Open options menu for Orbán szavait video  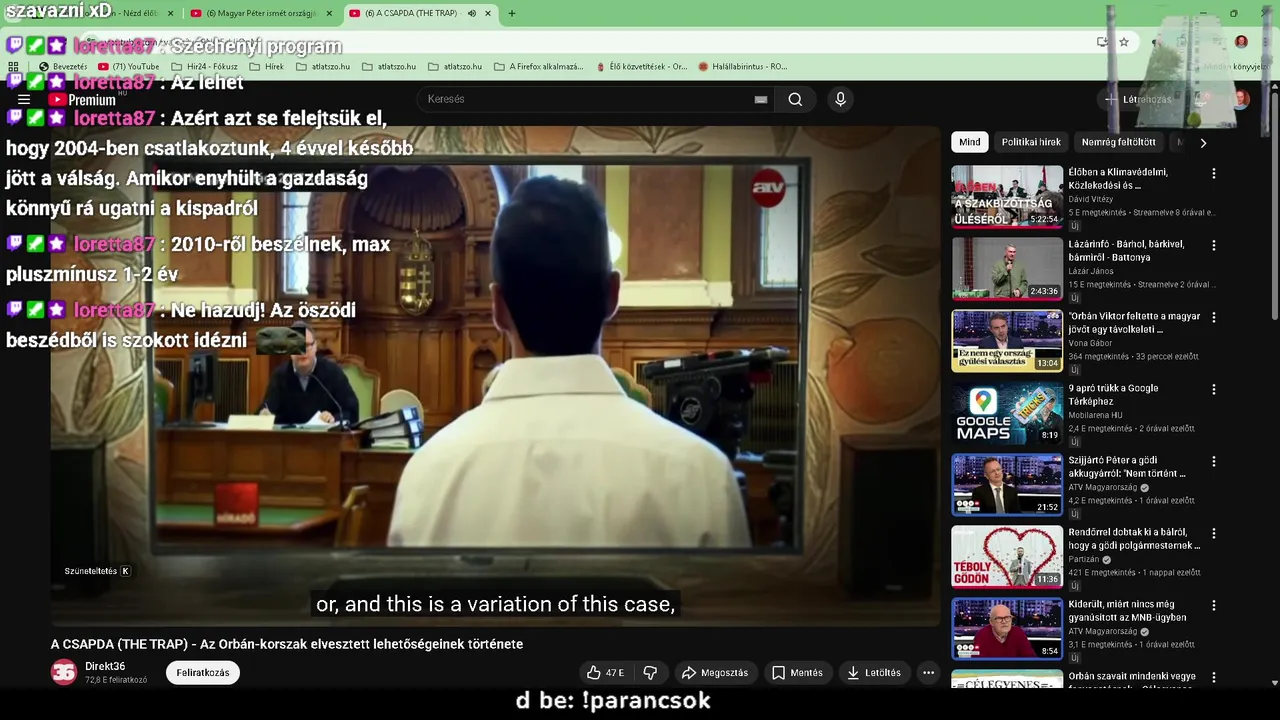click(1214, 677)
